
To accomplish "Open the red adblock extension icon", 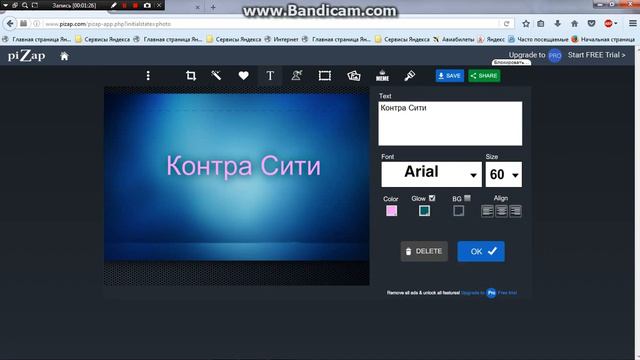I will coord(609,24).
